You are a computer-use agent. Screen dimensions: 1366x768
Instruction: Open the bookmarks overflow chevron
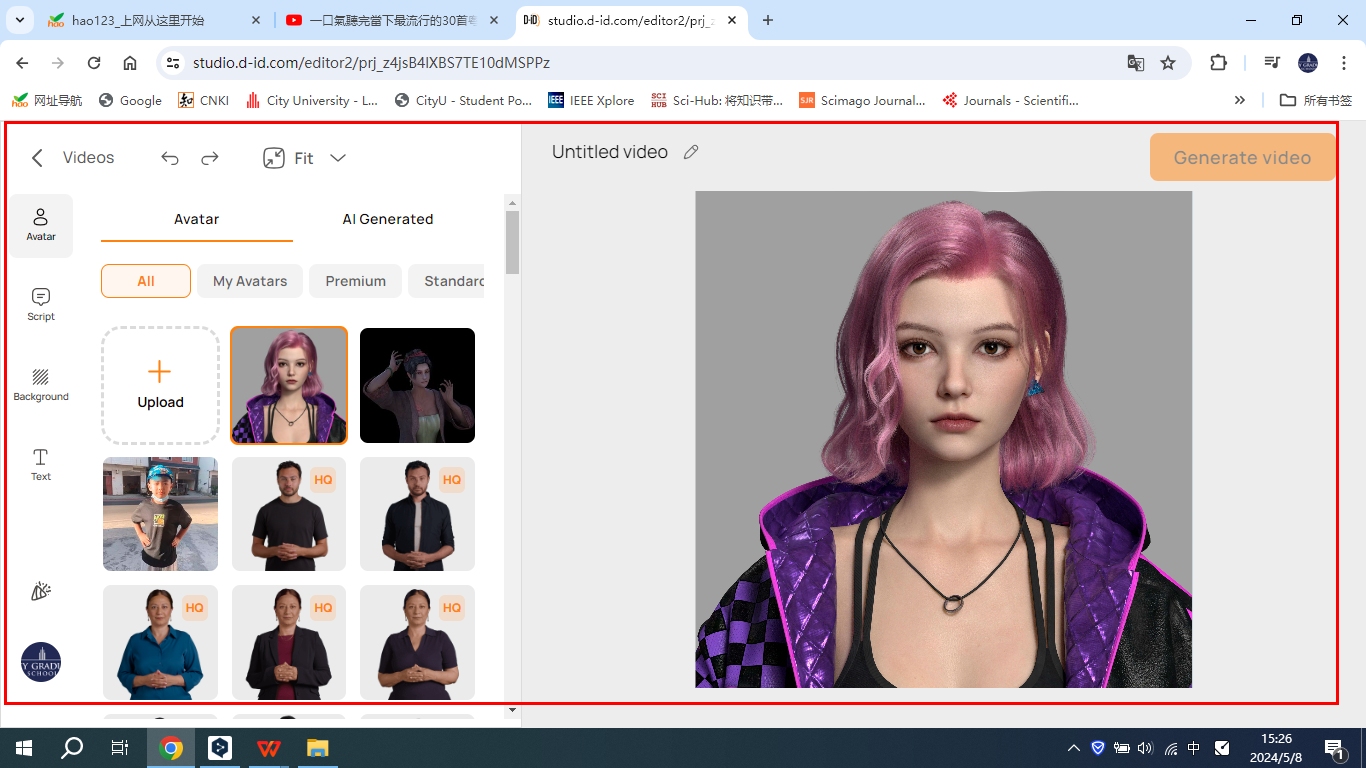coord(1240,100)
